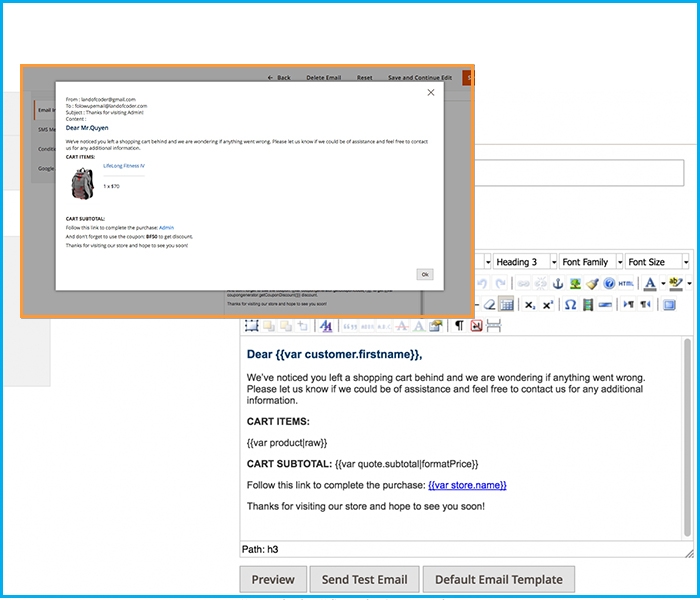Click the Undo icon in editor toolbar
Image resolution: width=700 pixels, height=600 pixels.
[x=482, y=283]
